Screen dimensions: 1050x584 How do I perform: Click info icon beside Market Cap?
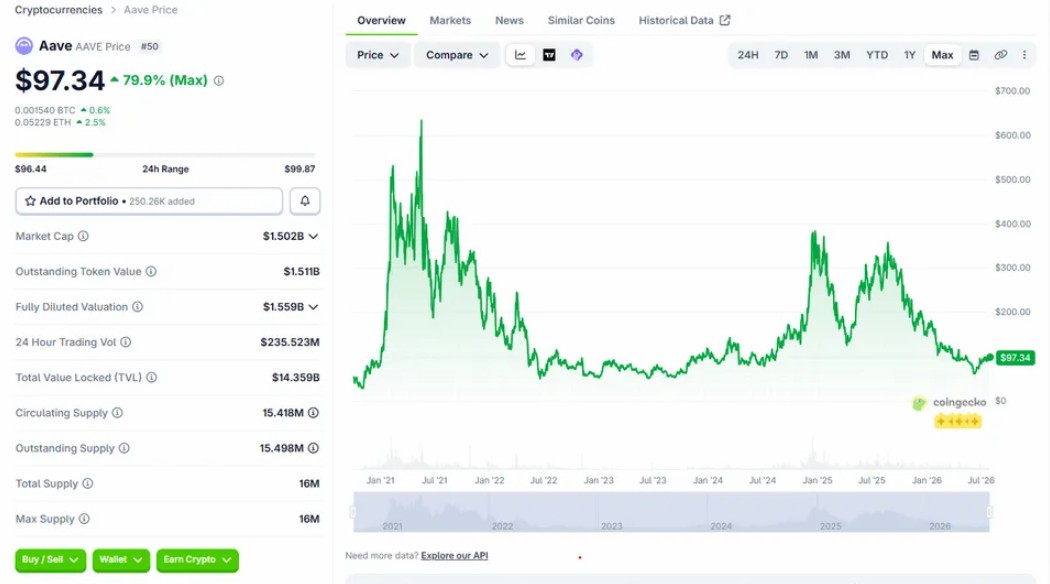83,236
